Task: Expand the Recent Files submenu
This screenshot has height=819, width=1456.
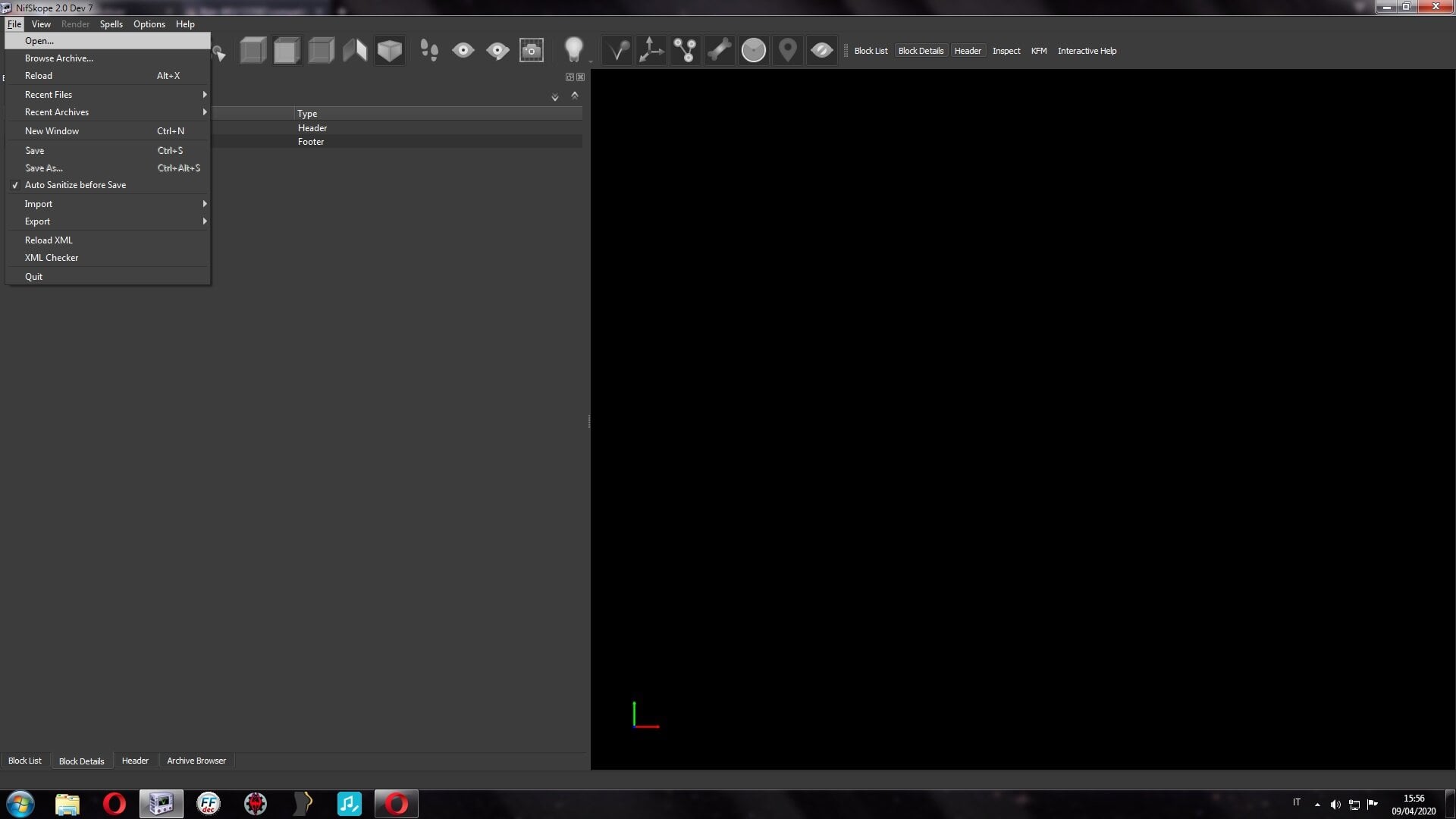Action: pos(108,95)
